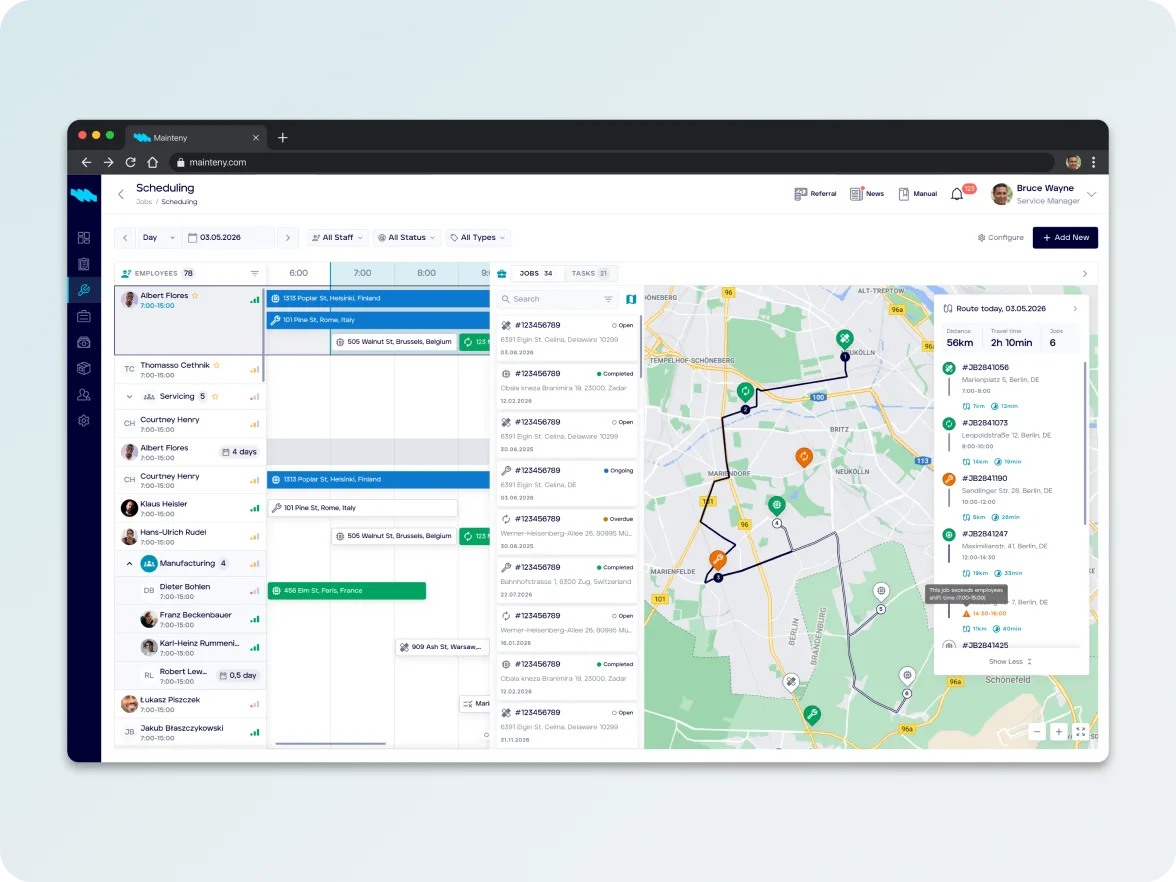Open the box package icon in sidebar

(x=84, y=368)
